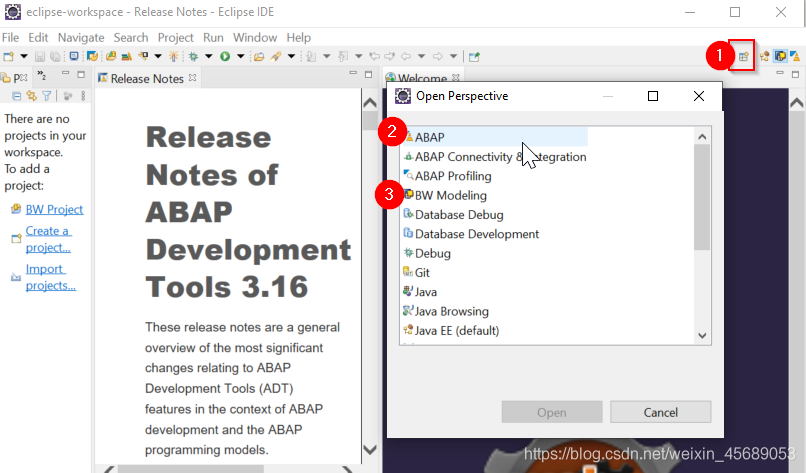
Task: Minimize the Project Explorer view
Action: tap(65, 74)
